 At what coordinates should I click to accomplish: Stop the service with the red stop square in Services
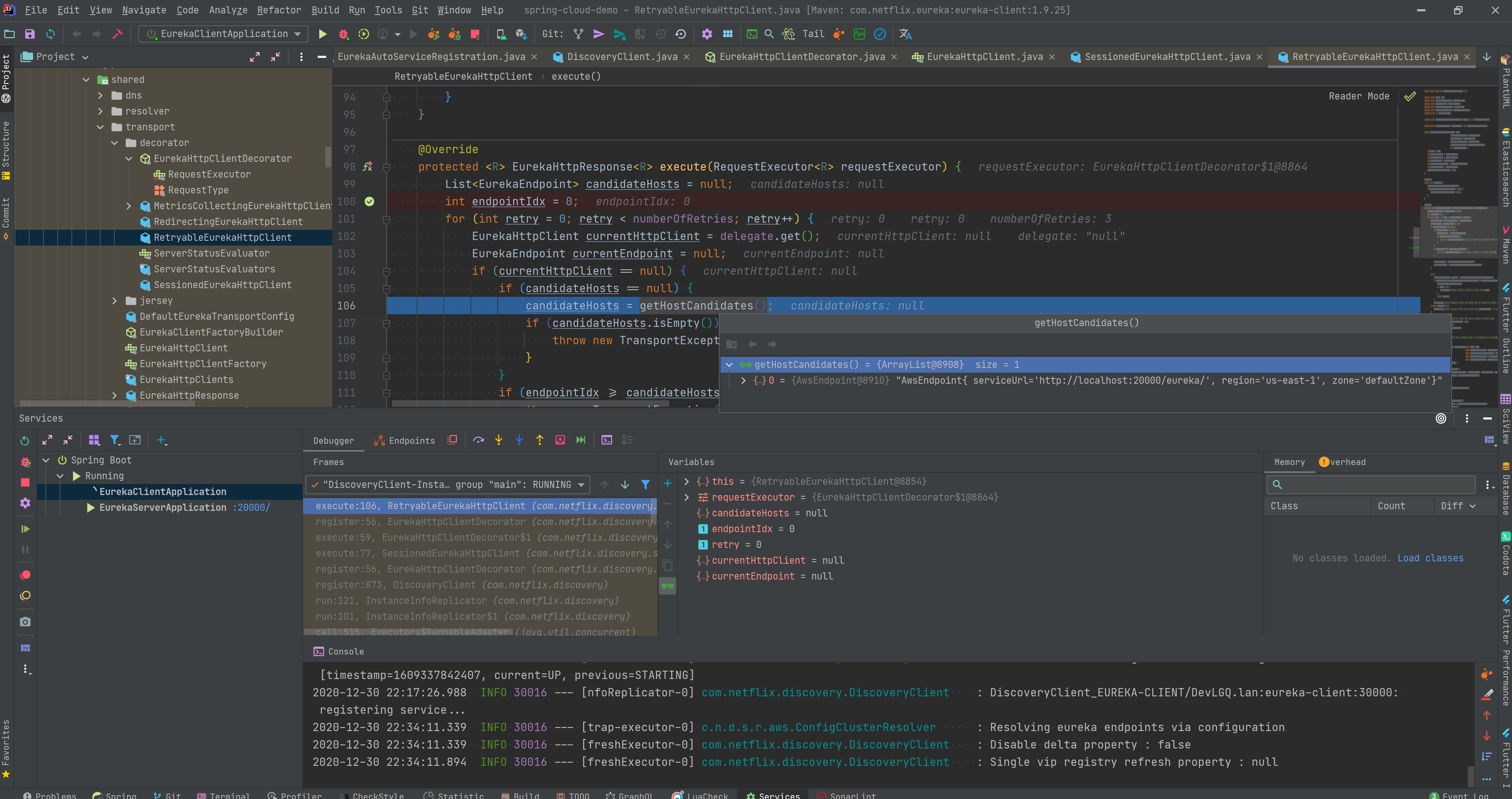(25, 482)
